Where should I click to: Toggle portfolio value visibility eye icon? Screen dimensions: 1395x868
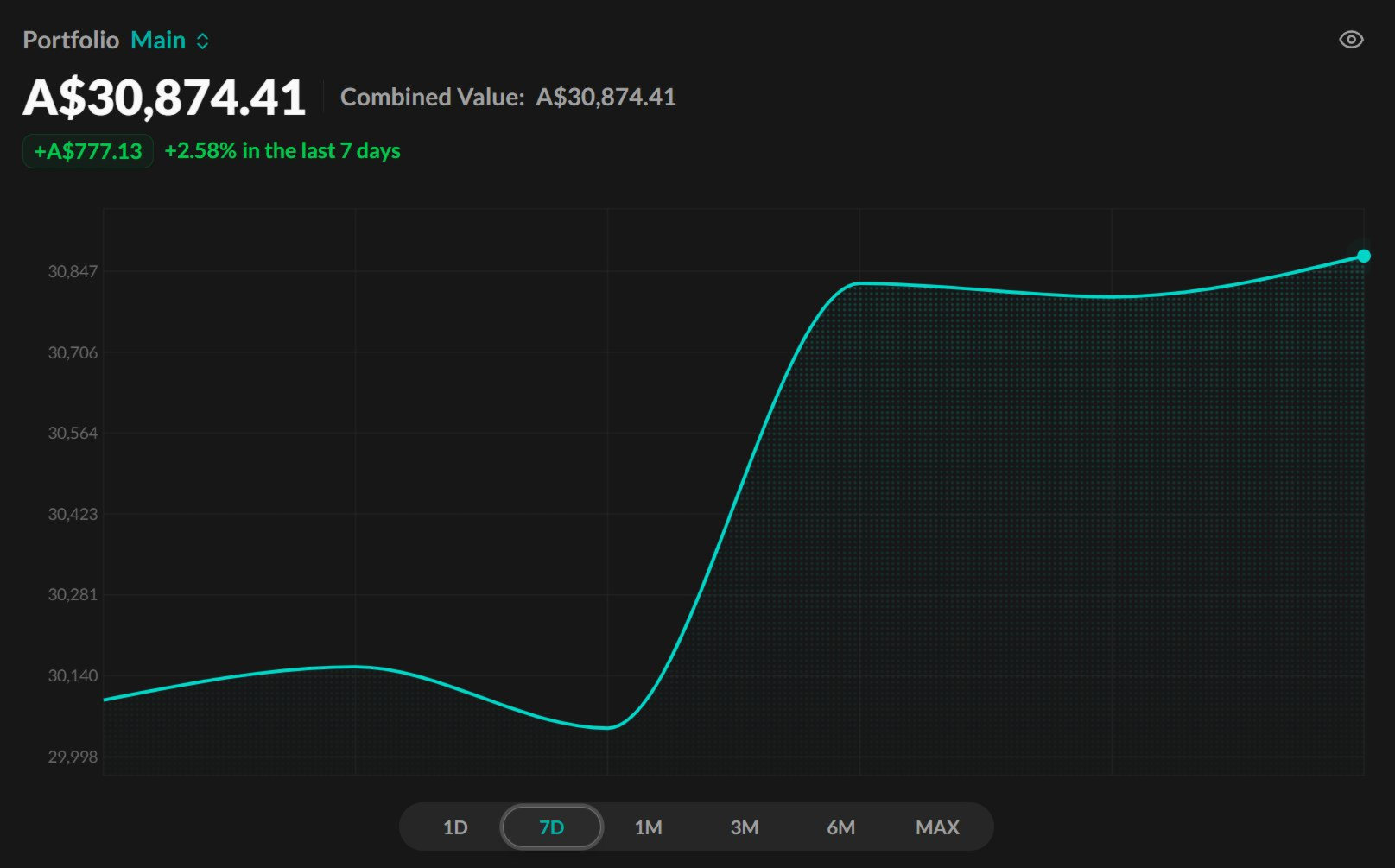click(1351, 40)
